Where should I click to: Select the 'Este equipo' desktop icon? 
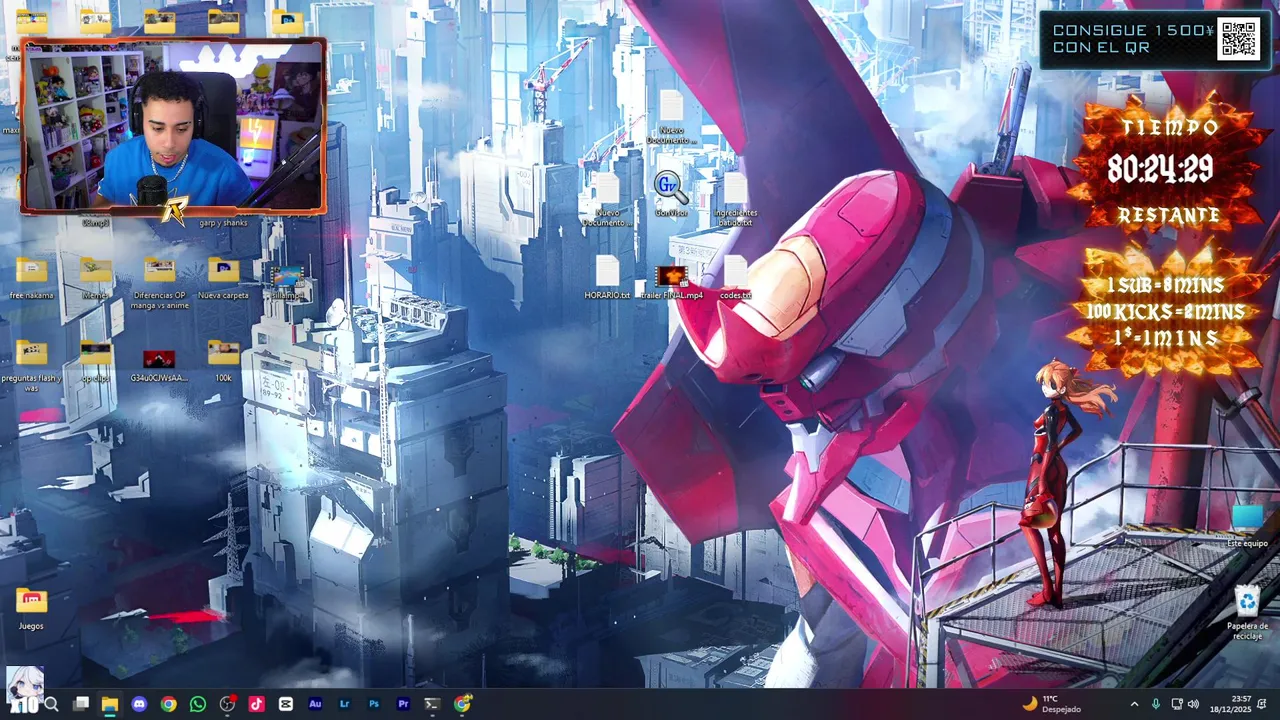point(1247,524)
